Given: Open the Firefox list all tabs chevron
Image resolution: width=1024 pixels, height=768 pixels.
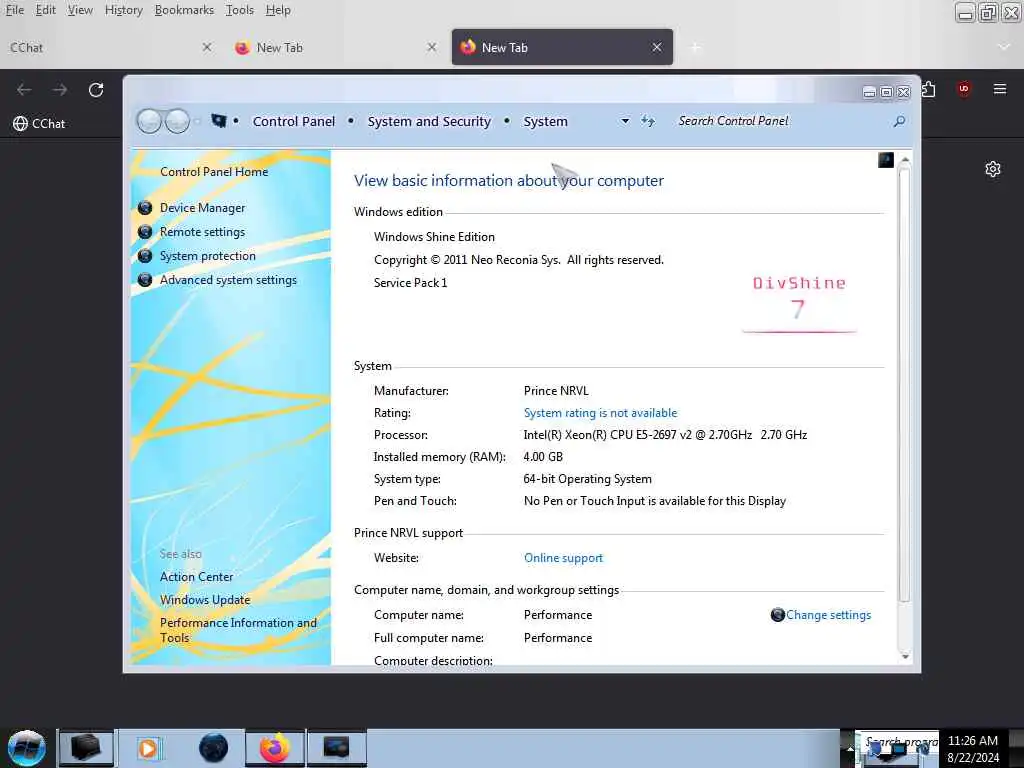Looking at the screenshot, I should click(x=1004, y=47).
